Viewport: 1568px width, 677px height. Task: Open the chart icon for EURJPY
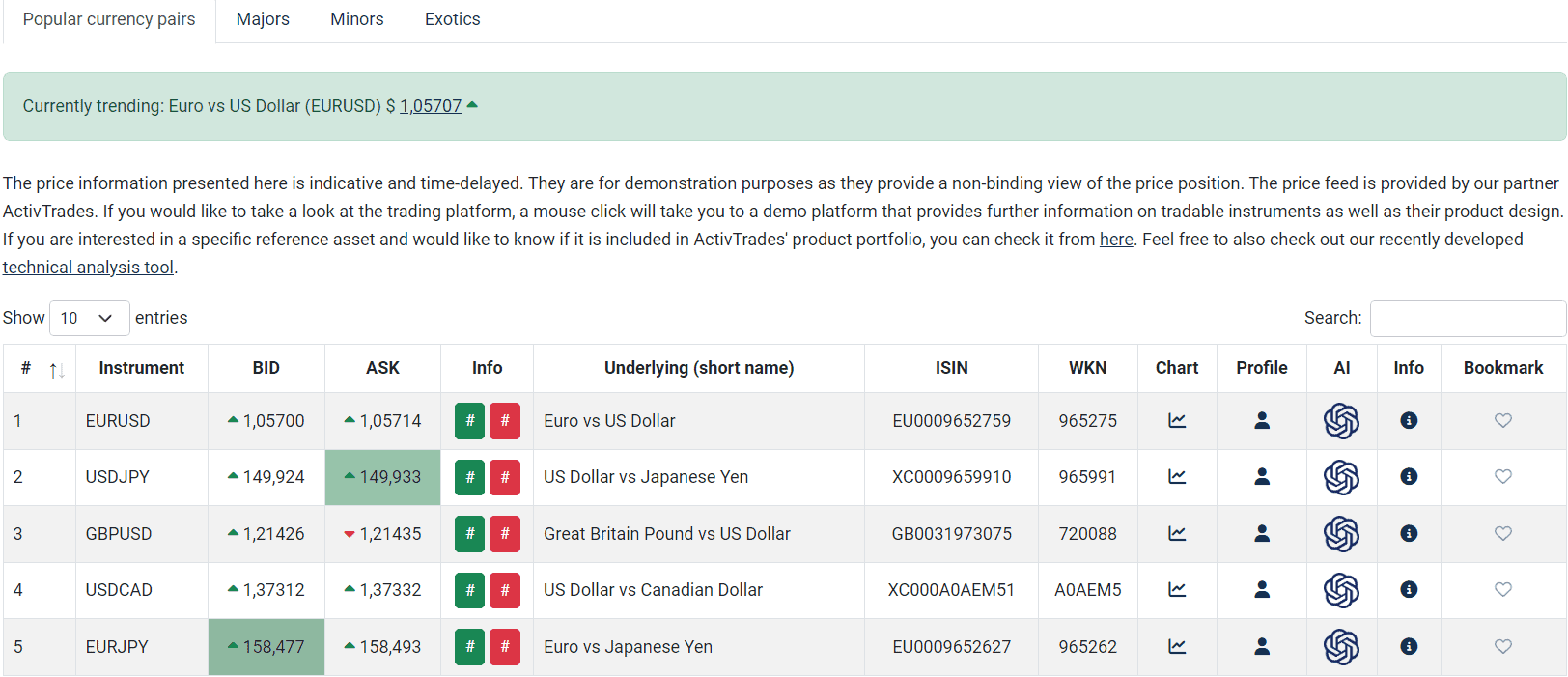coord(1177,646)
